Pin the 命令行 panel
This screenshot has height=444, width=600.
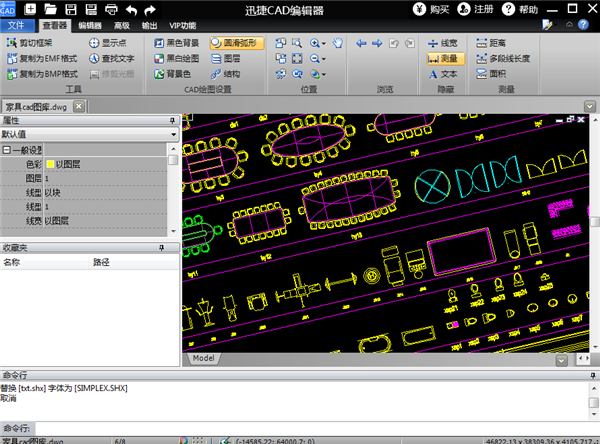click(x=593, y=375)
